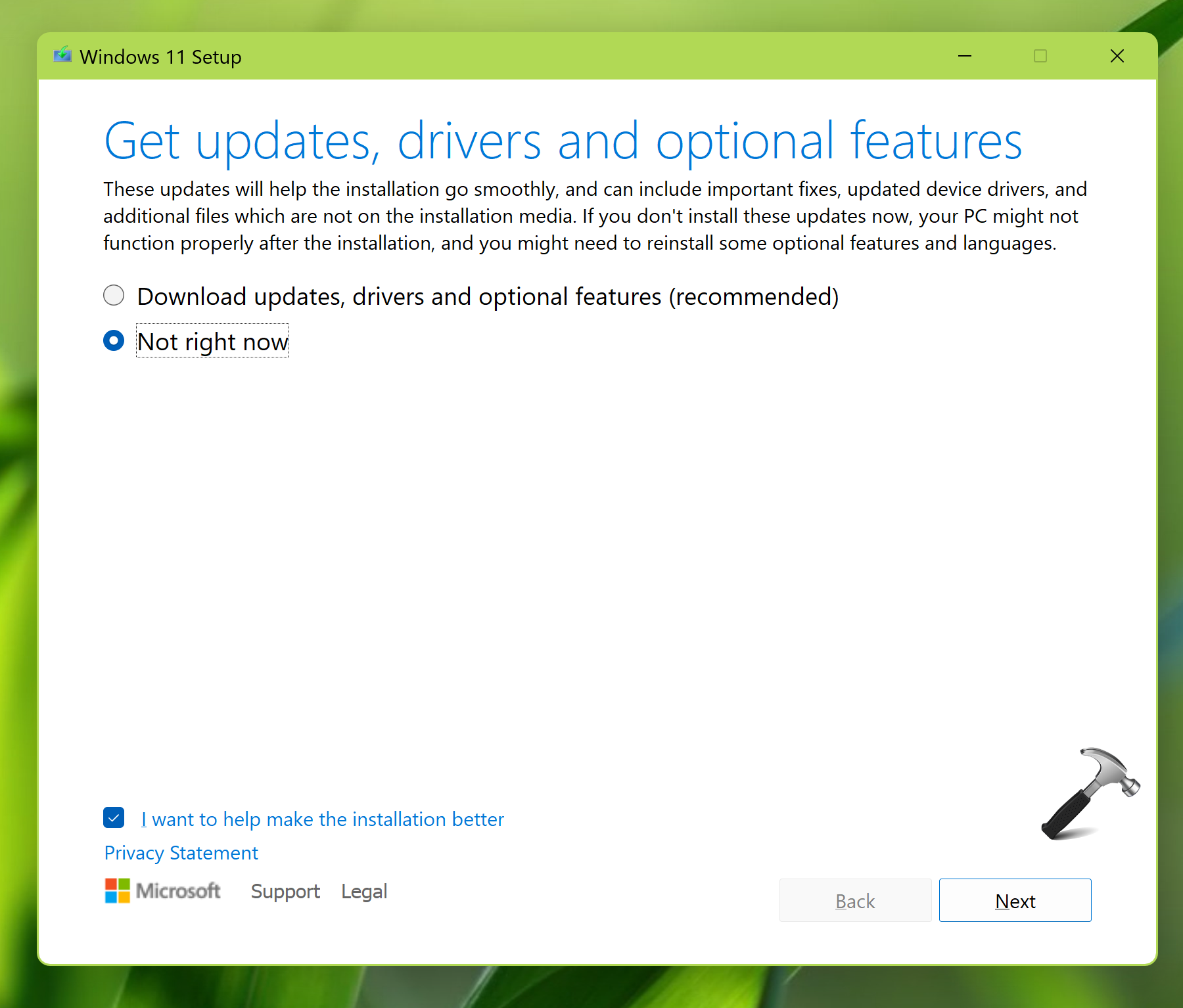The height and width of the screenshot is (1008, 1183).
Task: Click the Windows 11 Setup title bar icon
Action: (62, 55)
